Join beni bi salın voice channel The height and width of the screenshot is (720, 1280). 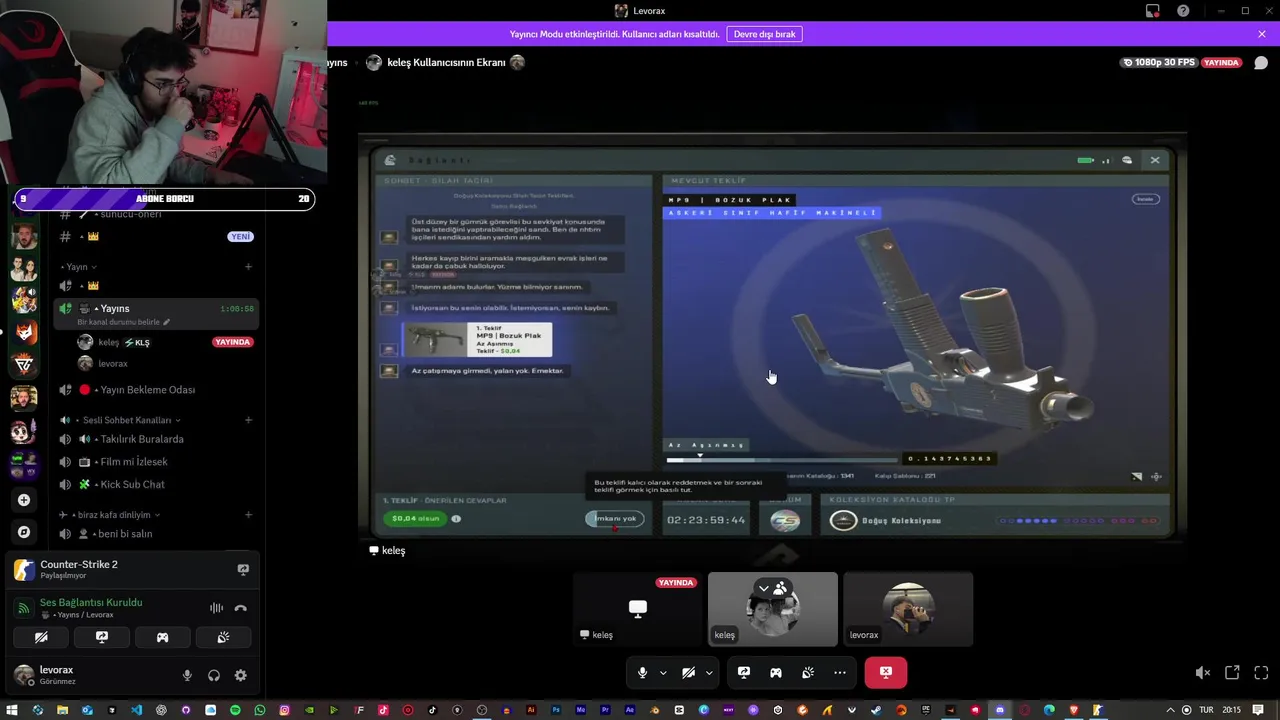tap(156, 534)
